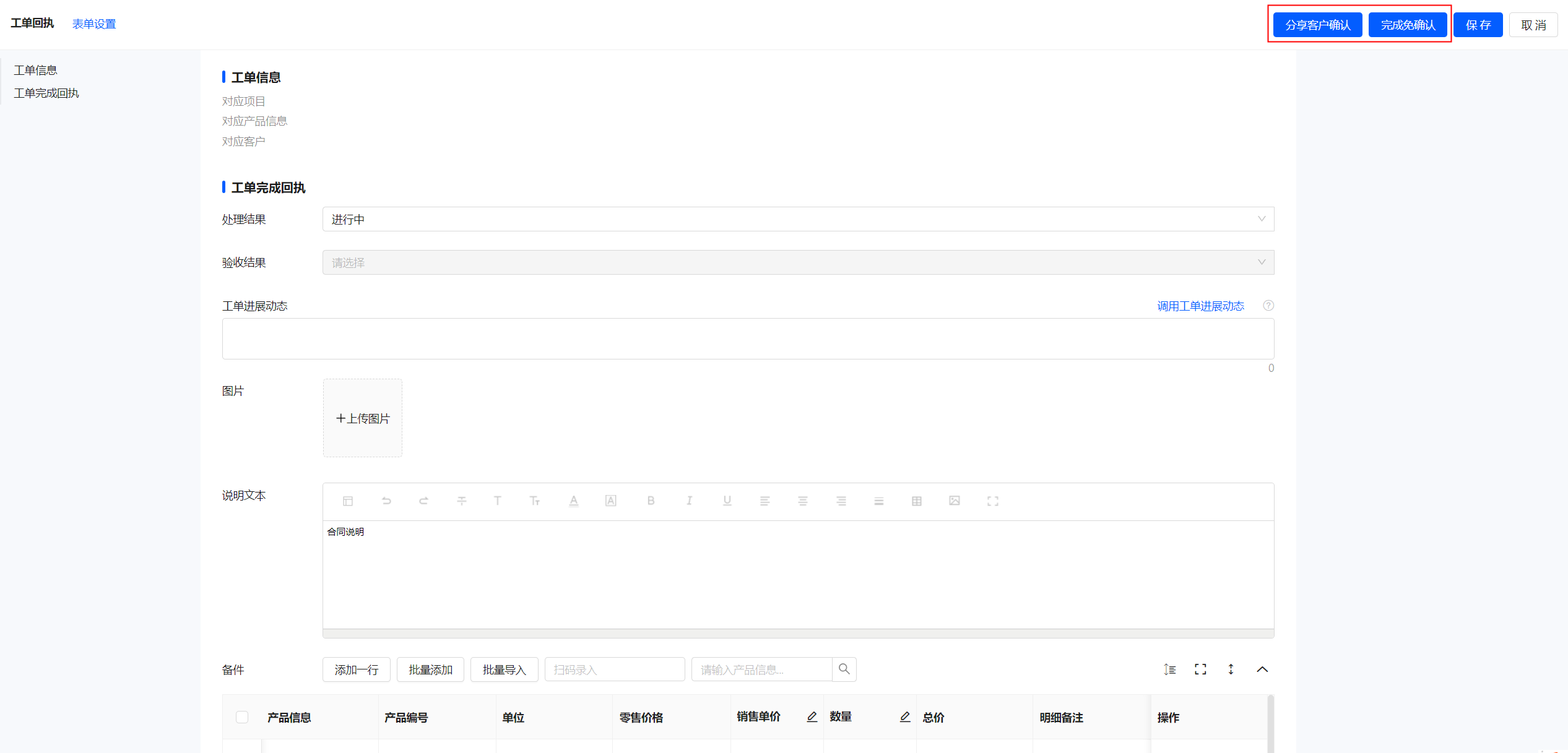Click the 对应项目 label
This screenshot has width=1568, height=753.
click(244, 101)
